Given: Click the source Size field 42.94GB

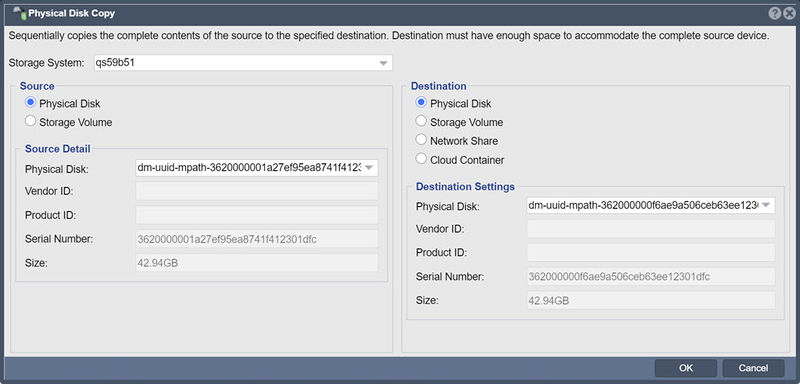Looking at the screenshot, I should (x=257, y=263).
